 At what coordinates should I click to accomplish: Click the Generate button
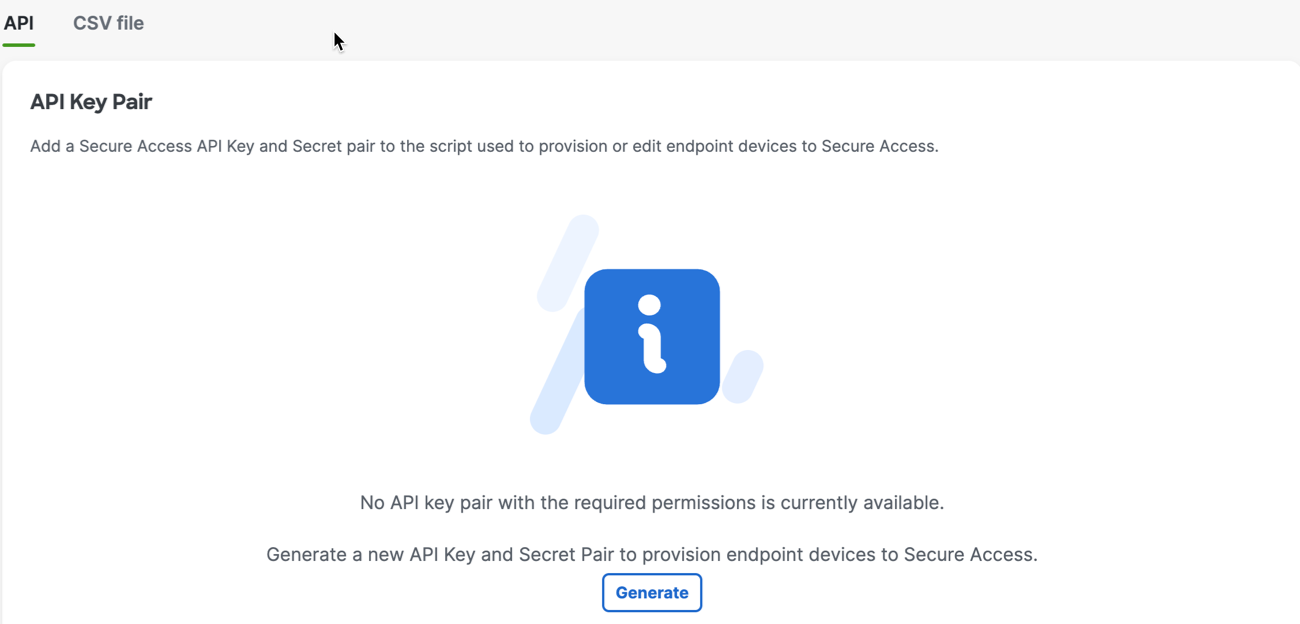tap(652, 593)
